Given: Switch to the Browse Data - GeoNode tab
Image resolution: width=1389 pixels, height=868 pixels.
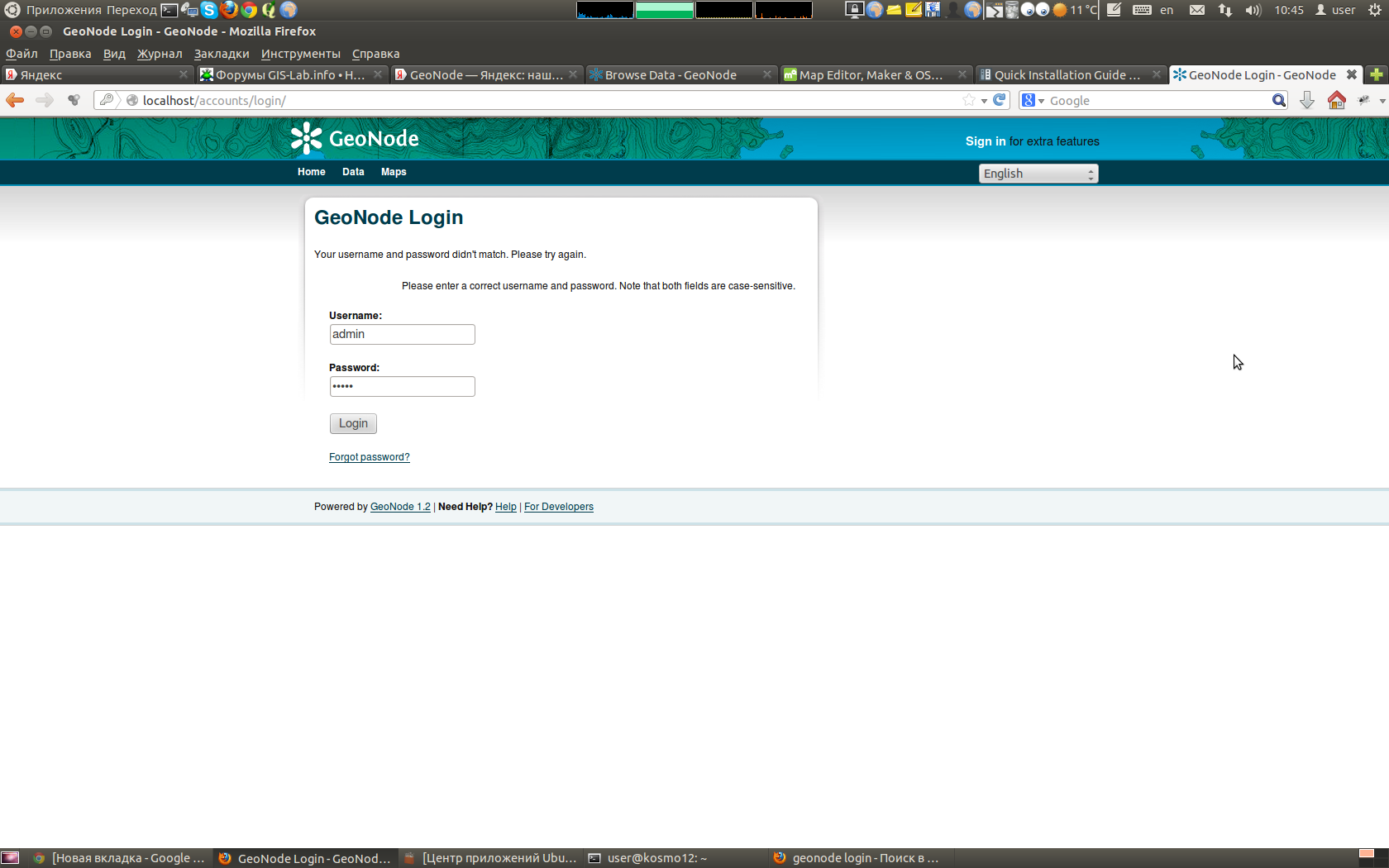Looking at the screenshot, I should tap(680, 74).
